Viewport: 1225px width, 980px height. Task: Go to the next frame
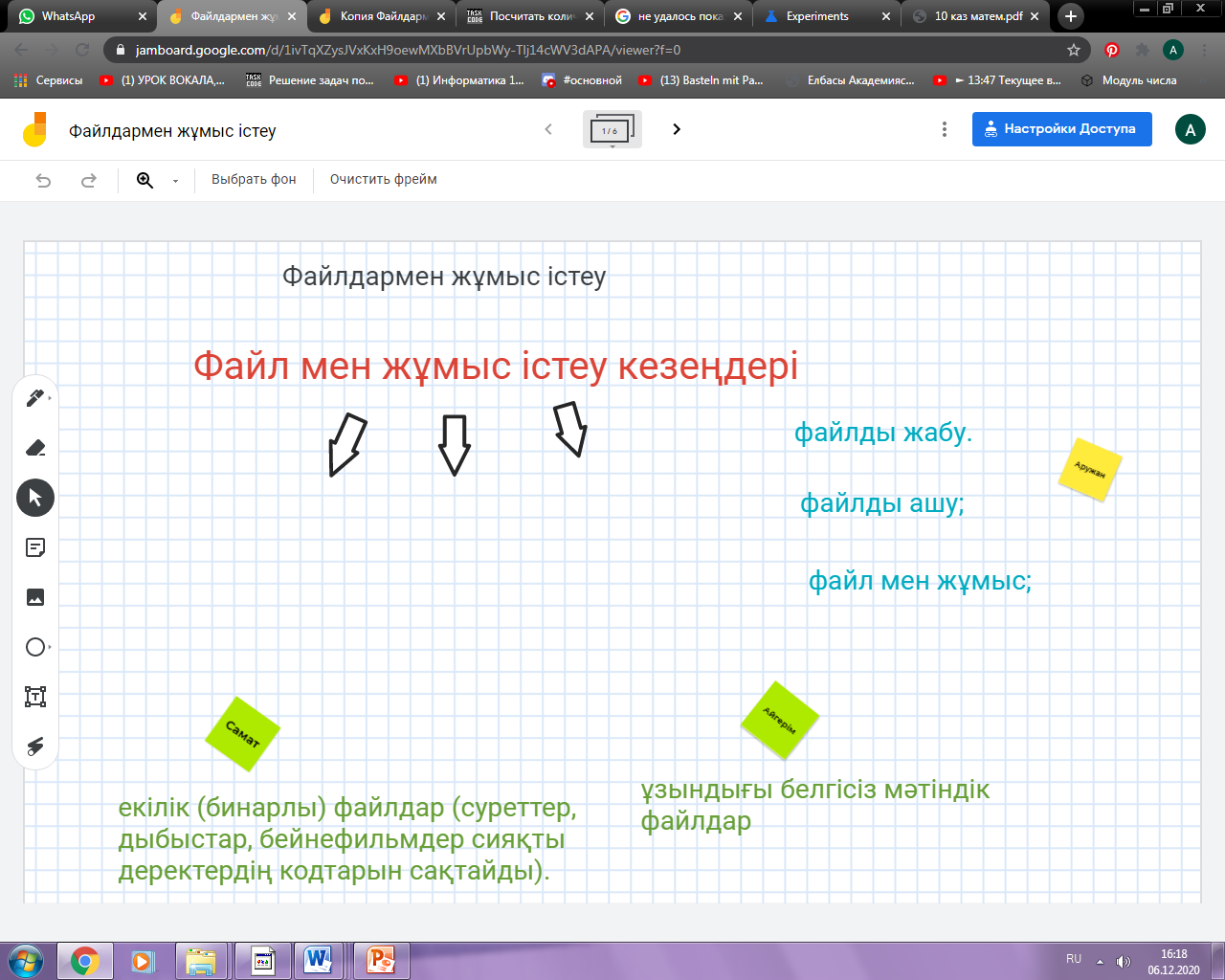click(x=677, y=129)
